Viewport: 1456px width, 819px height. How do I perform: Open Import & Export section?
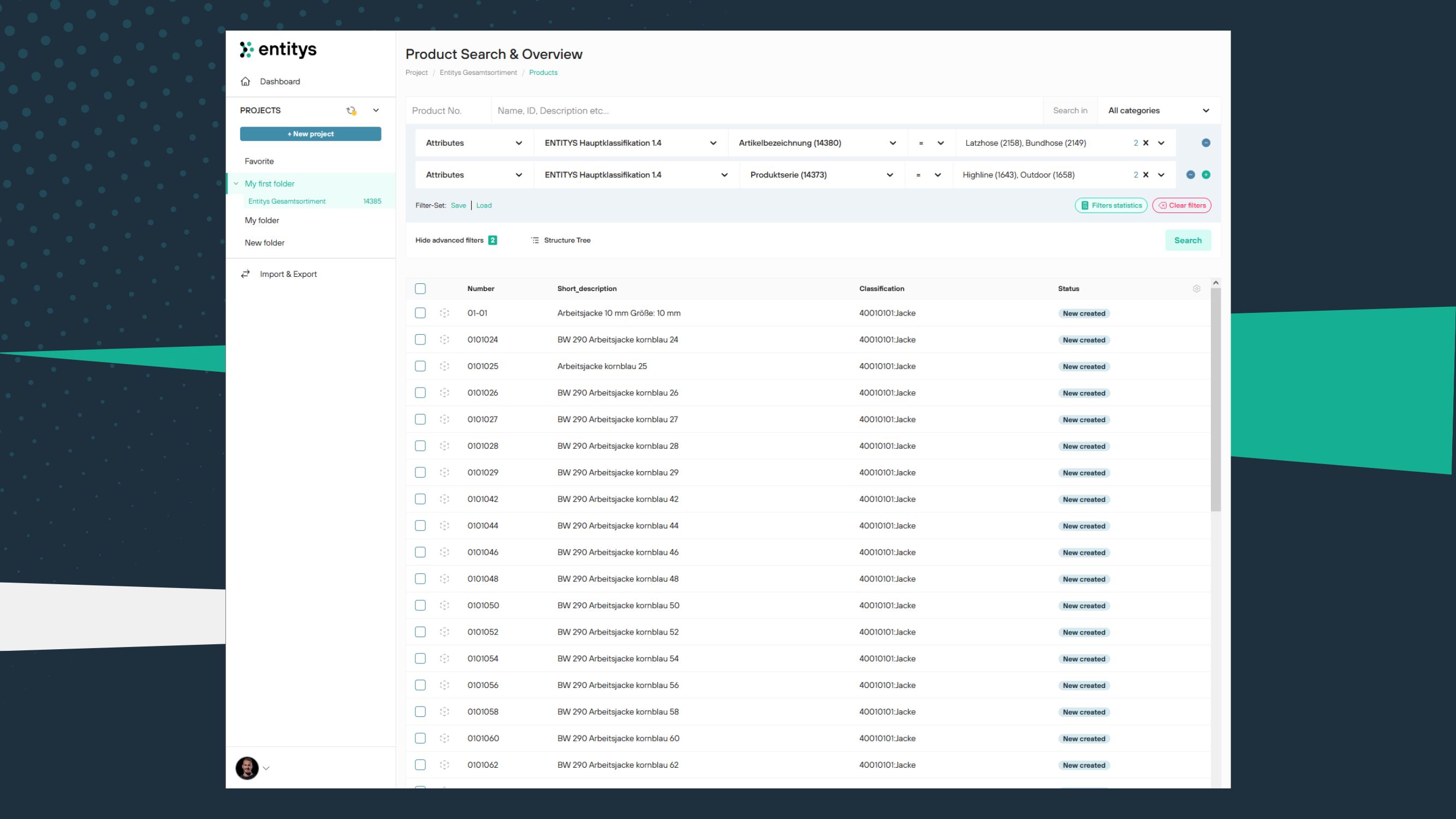(288, 274)
